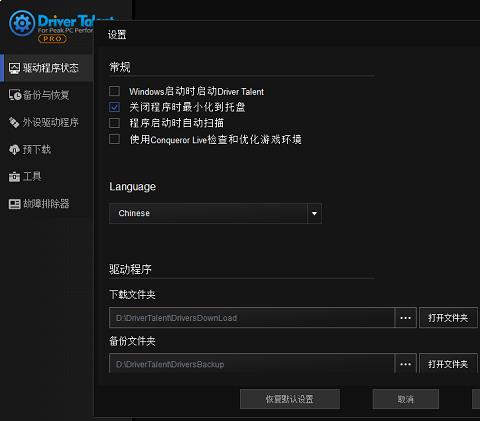Image resolution: width=480 pixels, height=421 pixels.
Task: Click the 设置 dialog title
Action: 117,35
